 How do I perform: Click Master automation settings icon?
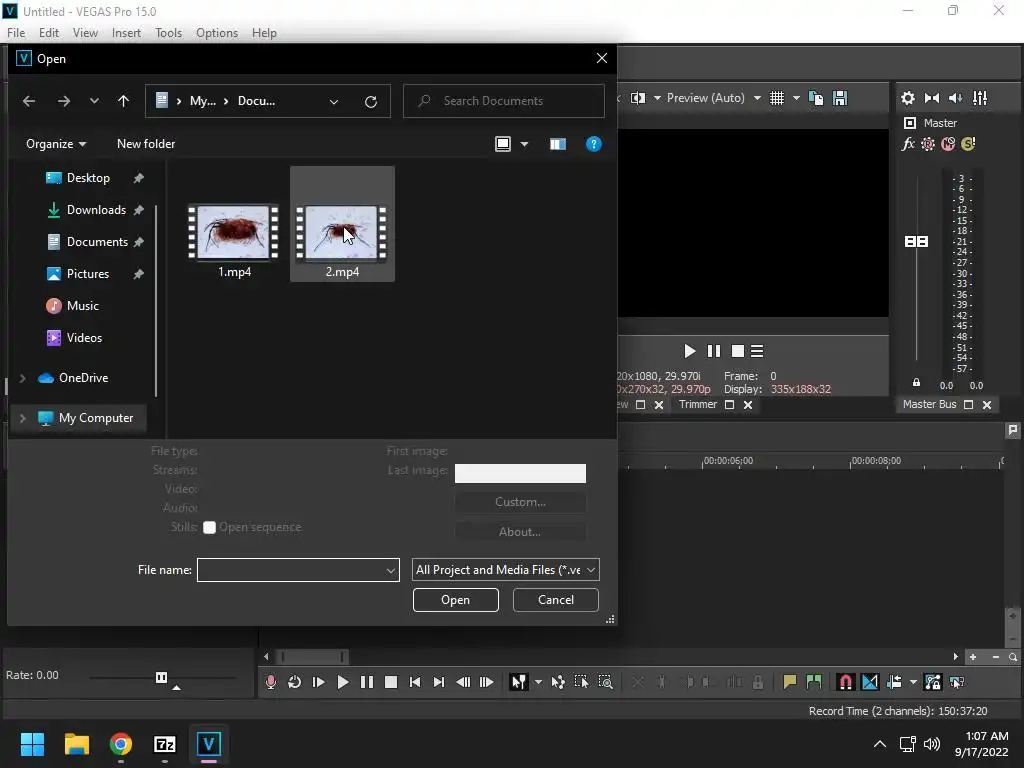(x=928, y=144)
